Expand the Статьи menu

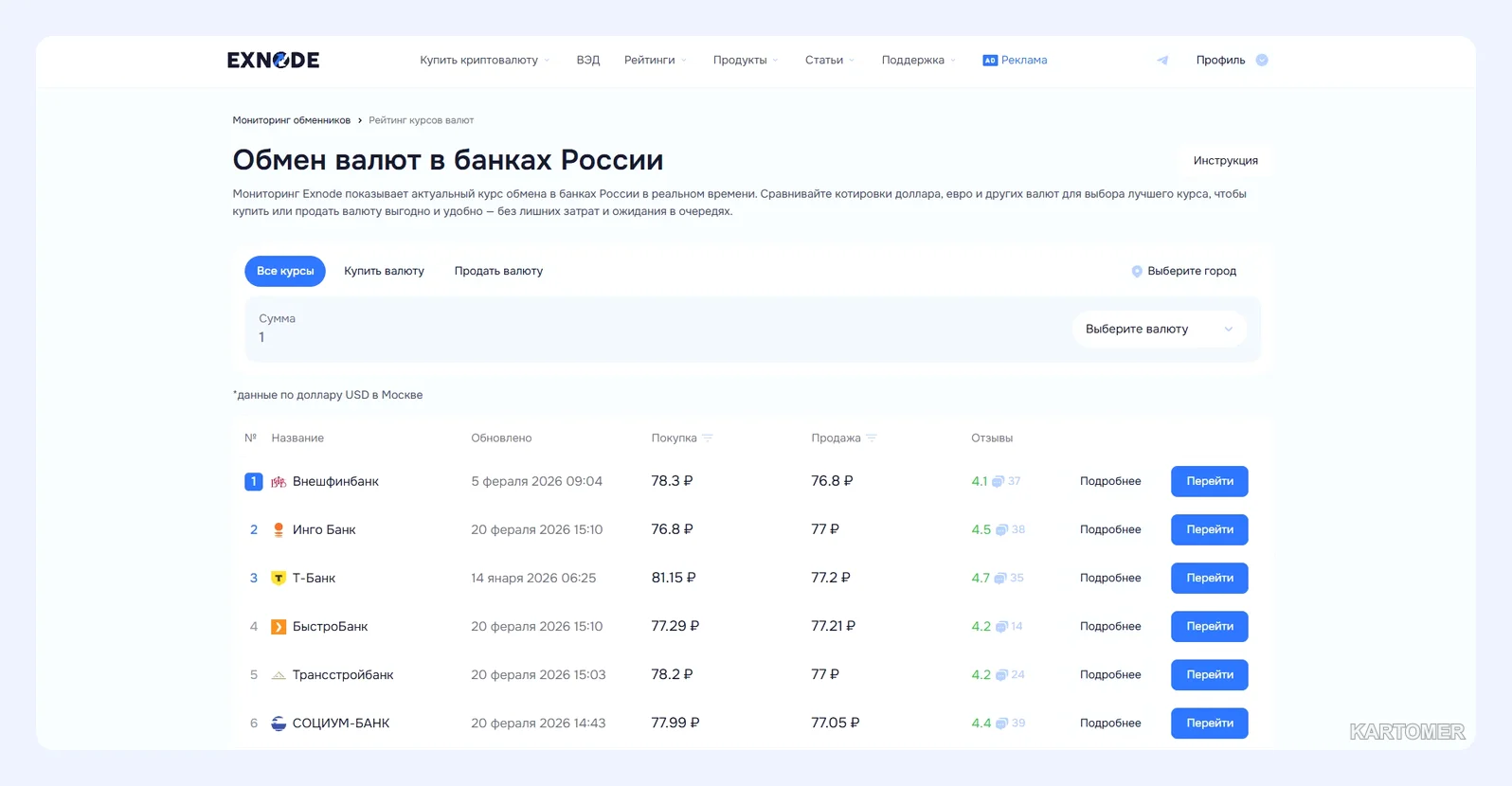[x=830, y=60]
